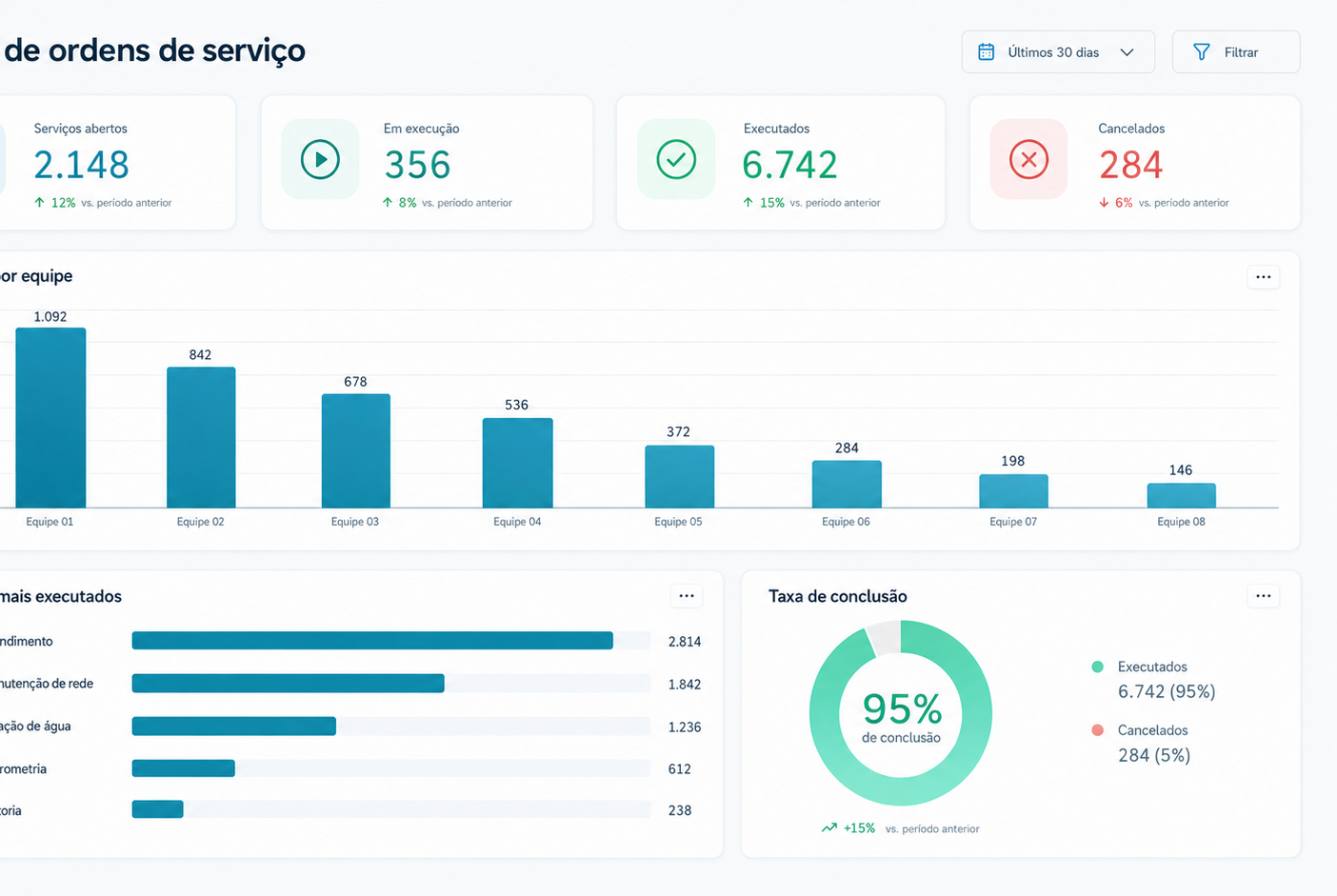The image size is (1337, 896).
Task: Click the Equipe 06 bar
Action: (847, 484)
